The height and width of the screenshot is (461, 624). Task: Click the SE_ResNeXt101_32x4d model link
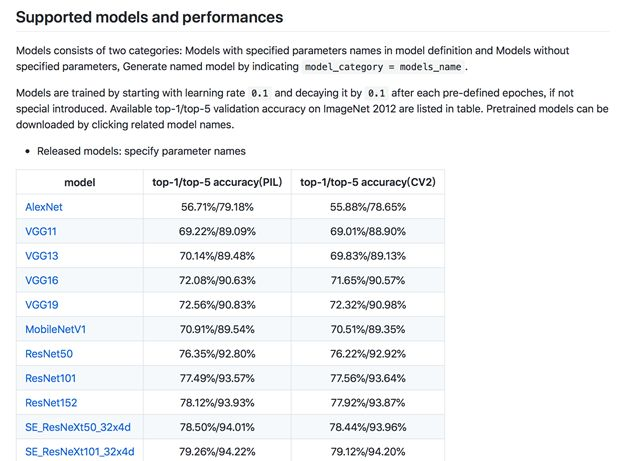click(x=79, y=452)
